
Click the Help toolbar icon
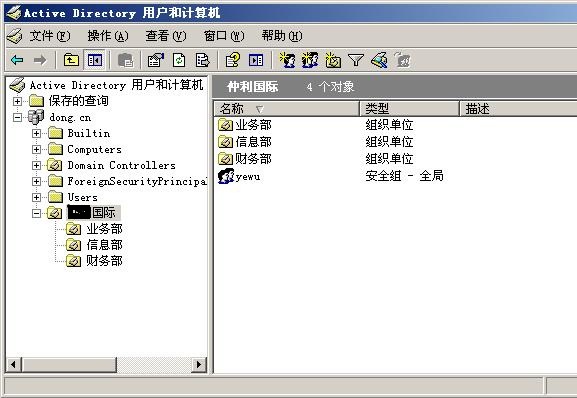pyautogui.click(x=233, y=60)
